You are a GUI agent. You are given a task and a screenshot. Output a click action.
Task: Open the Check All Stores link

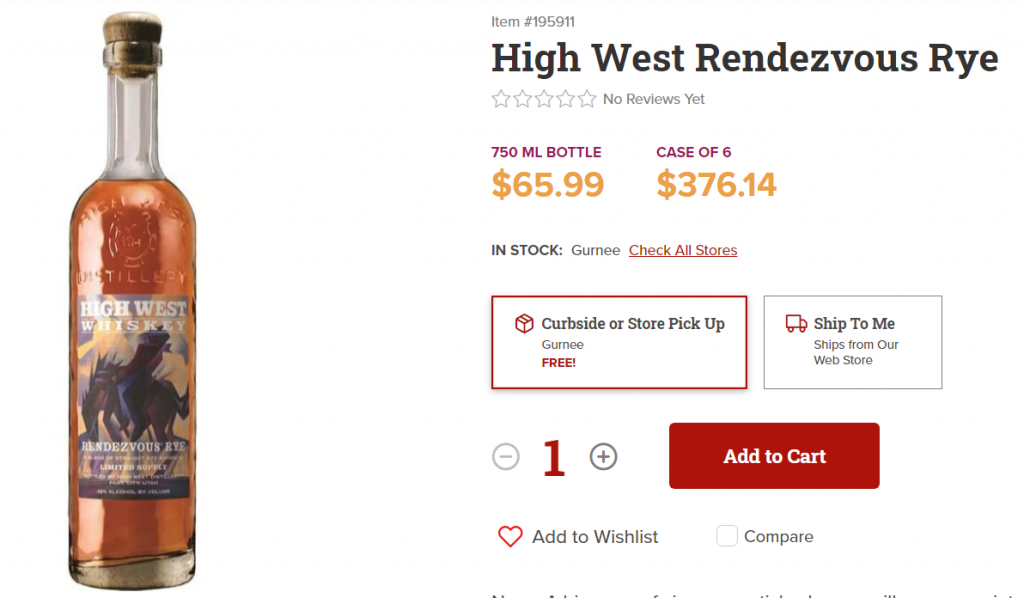click(x=683, y=250)
